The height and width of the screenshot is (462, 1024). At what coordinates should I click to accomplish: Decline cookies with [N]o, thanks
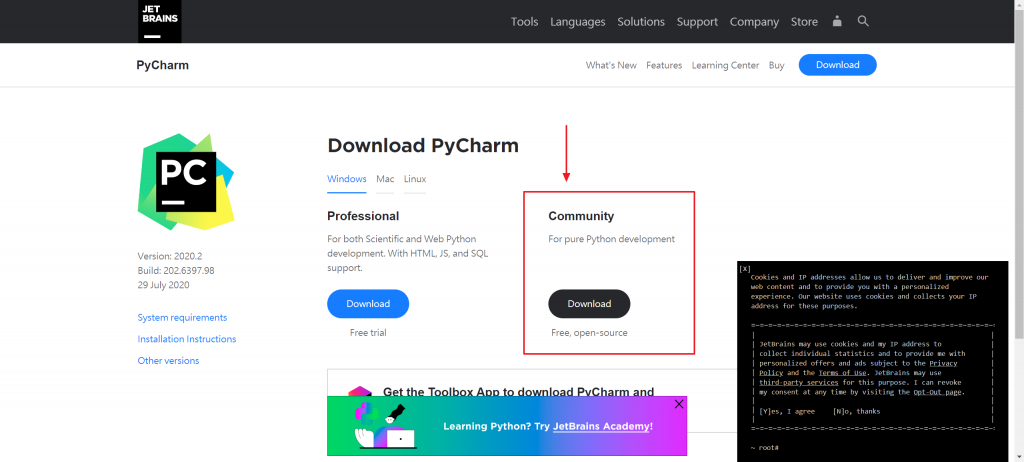click(856, 412)
